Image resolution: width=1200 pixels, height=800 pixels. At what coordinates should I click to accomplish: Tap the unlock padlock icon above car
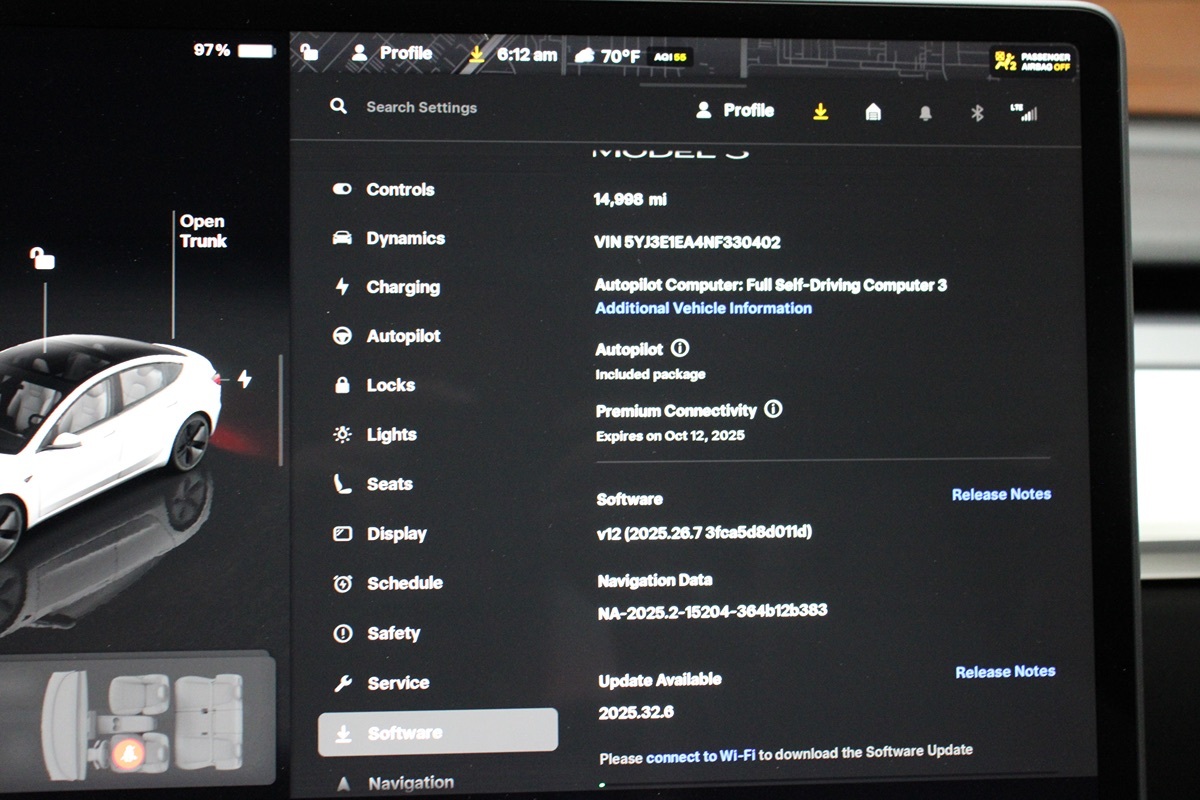[42, 259]
